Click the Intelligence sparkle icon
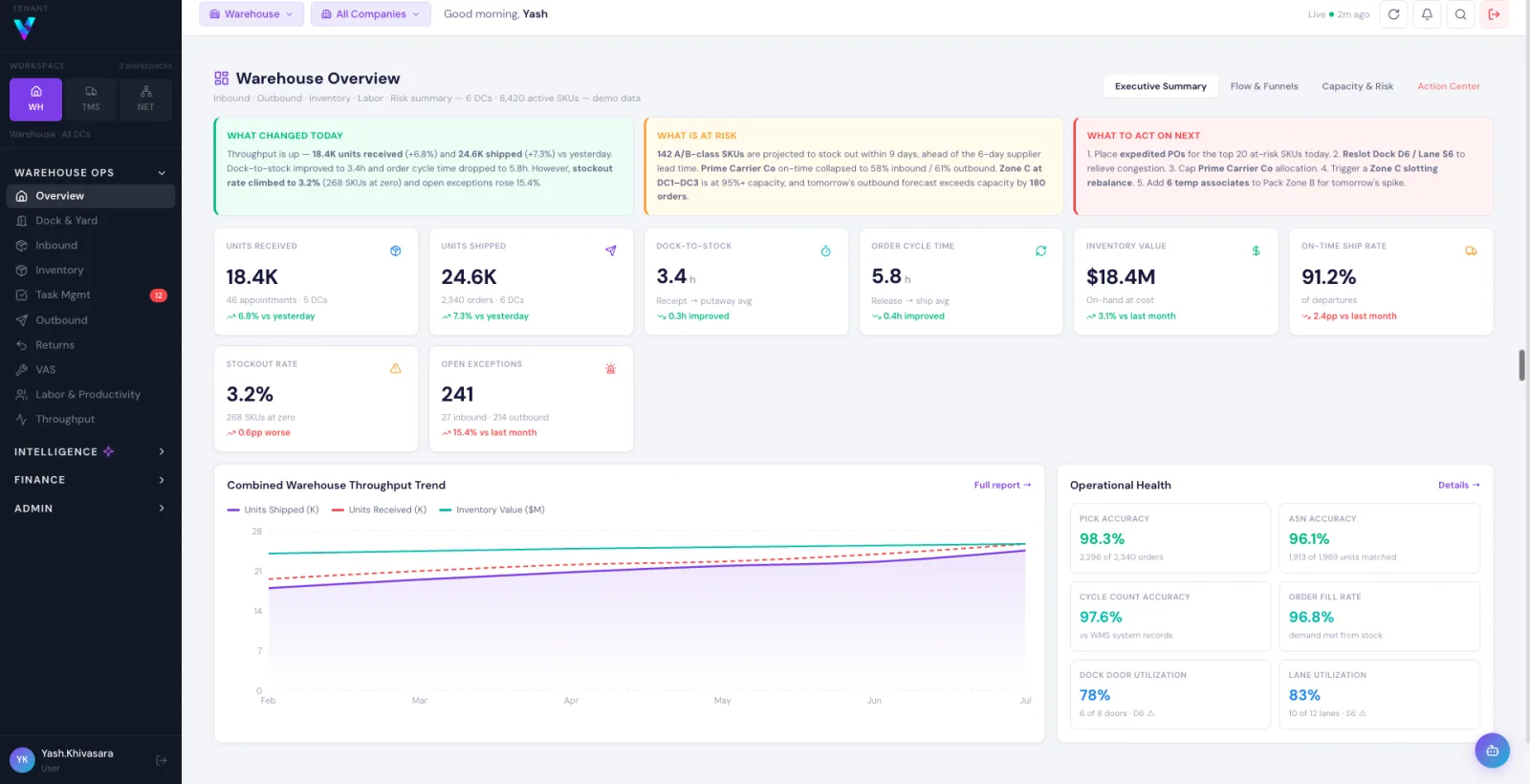Viewport: 1530px width, 784px height. pos(108,451)
